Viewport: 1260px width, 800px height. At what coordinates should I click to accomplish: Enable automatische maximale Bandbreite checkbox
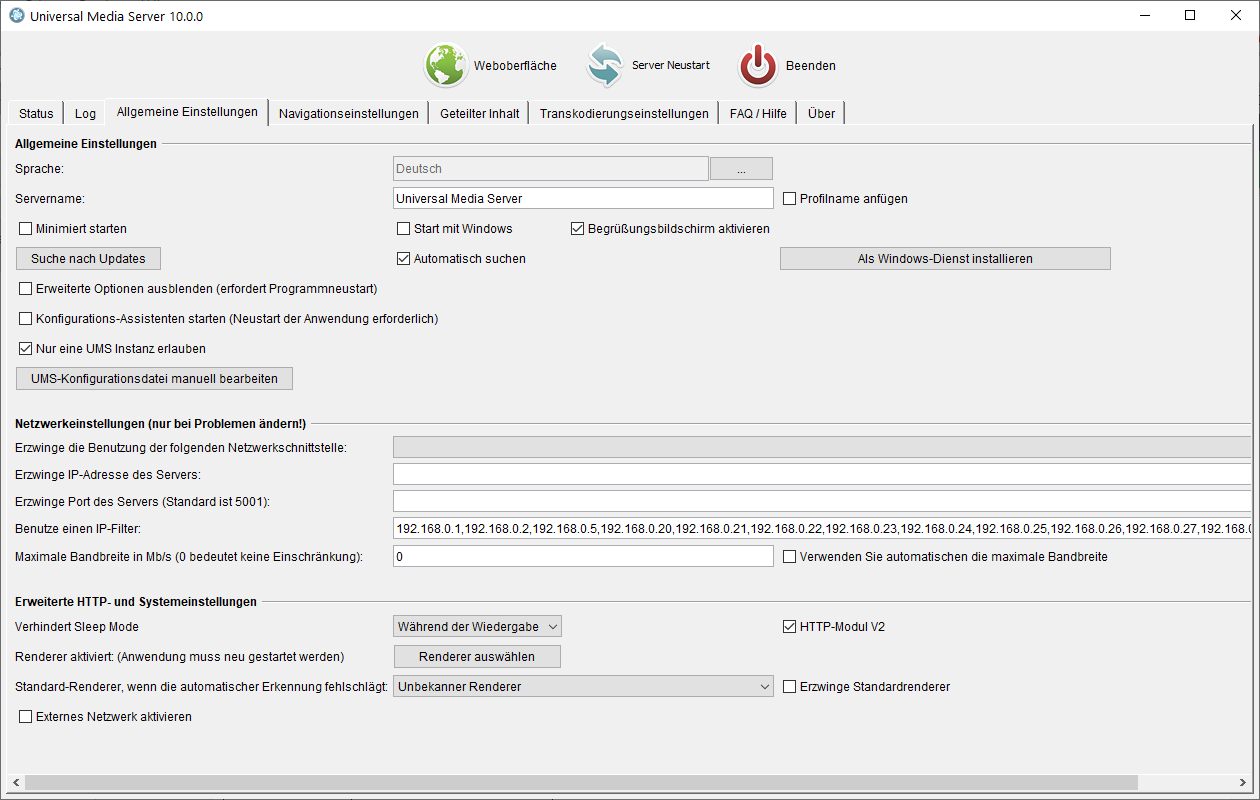(790, 556)
